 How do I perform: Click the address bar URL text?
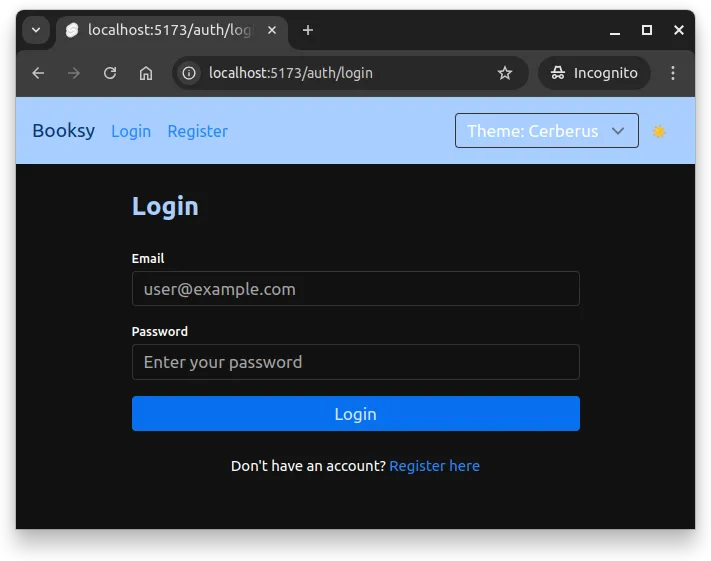(x=291, y=73)
